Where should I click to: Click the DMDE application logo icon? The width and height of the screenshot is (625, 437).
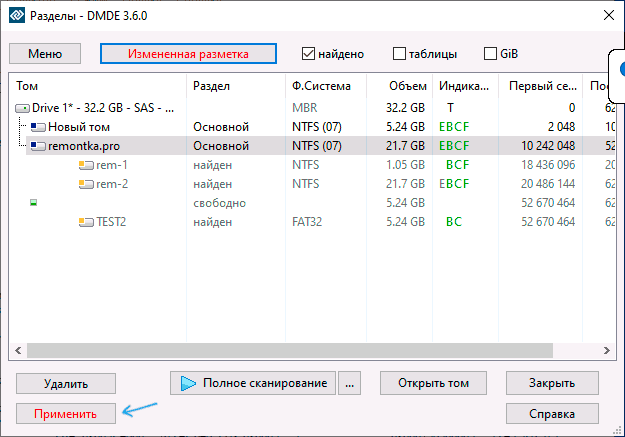(17, 16)
